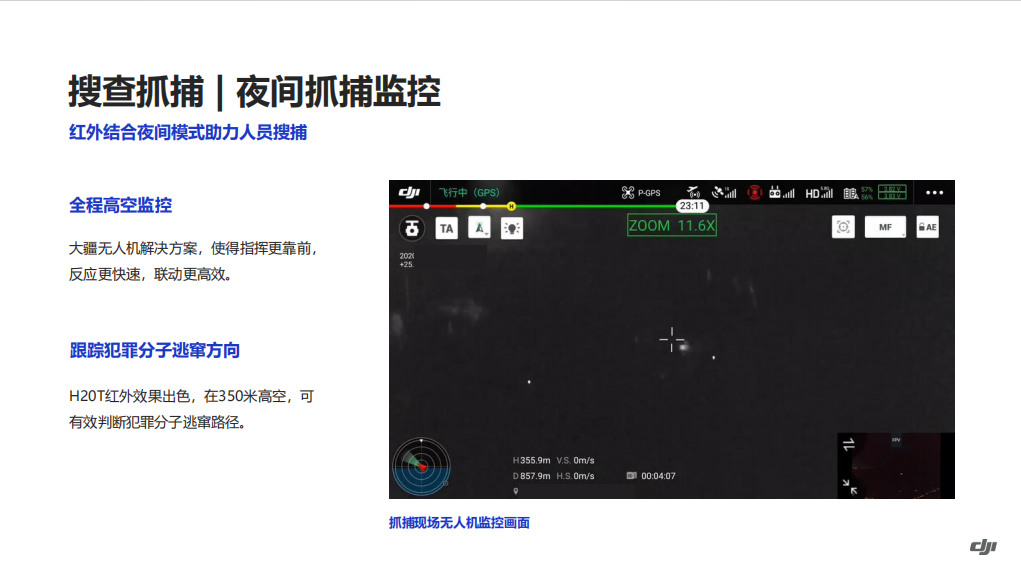Open the P-GPS flight mode indicator

(x=641, y=192)
